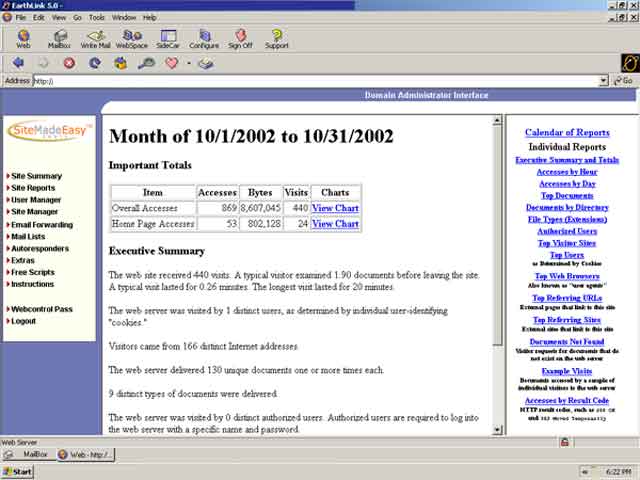Open the Accesses by Hour report
Screen dimensions: 640x480
tap(567, 172)
